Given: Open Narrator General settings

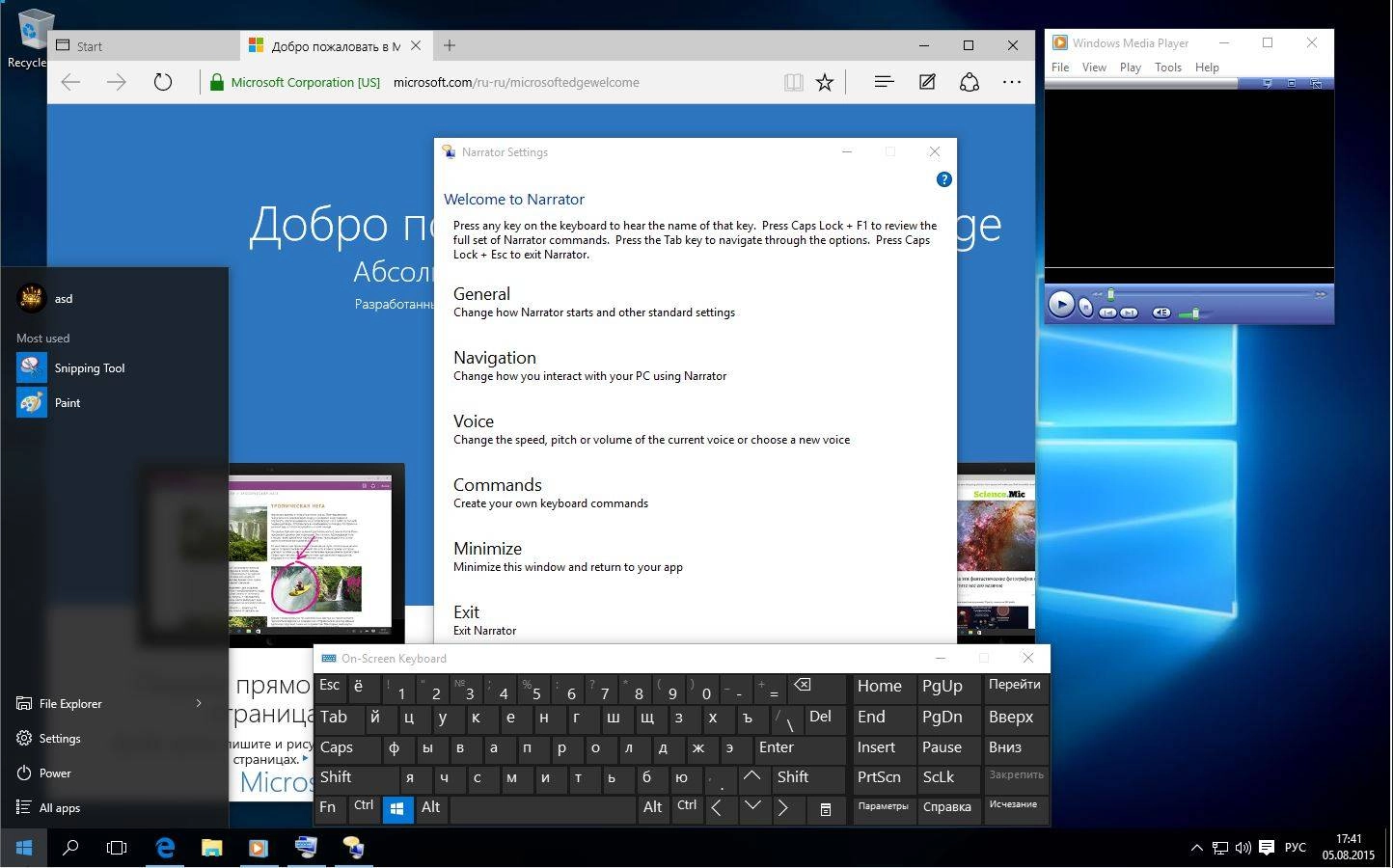Looking at the screenshot, I should point(593,302).
